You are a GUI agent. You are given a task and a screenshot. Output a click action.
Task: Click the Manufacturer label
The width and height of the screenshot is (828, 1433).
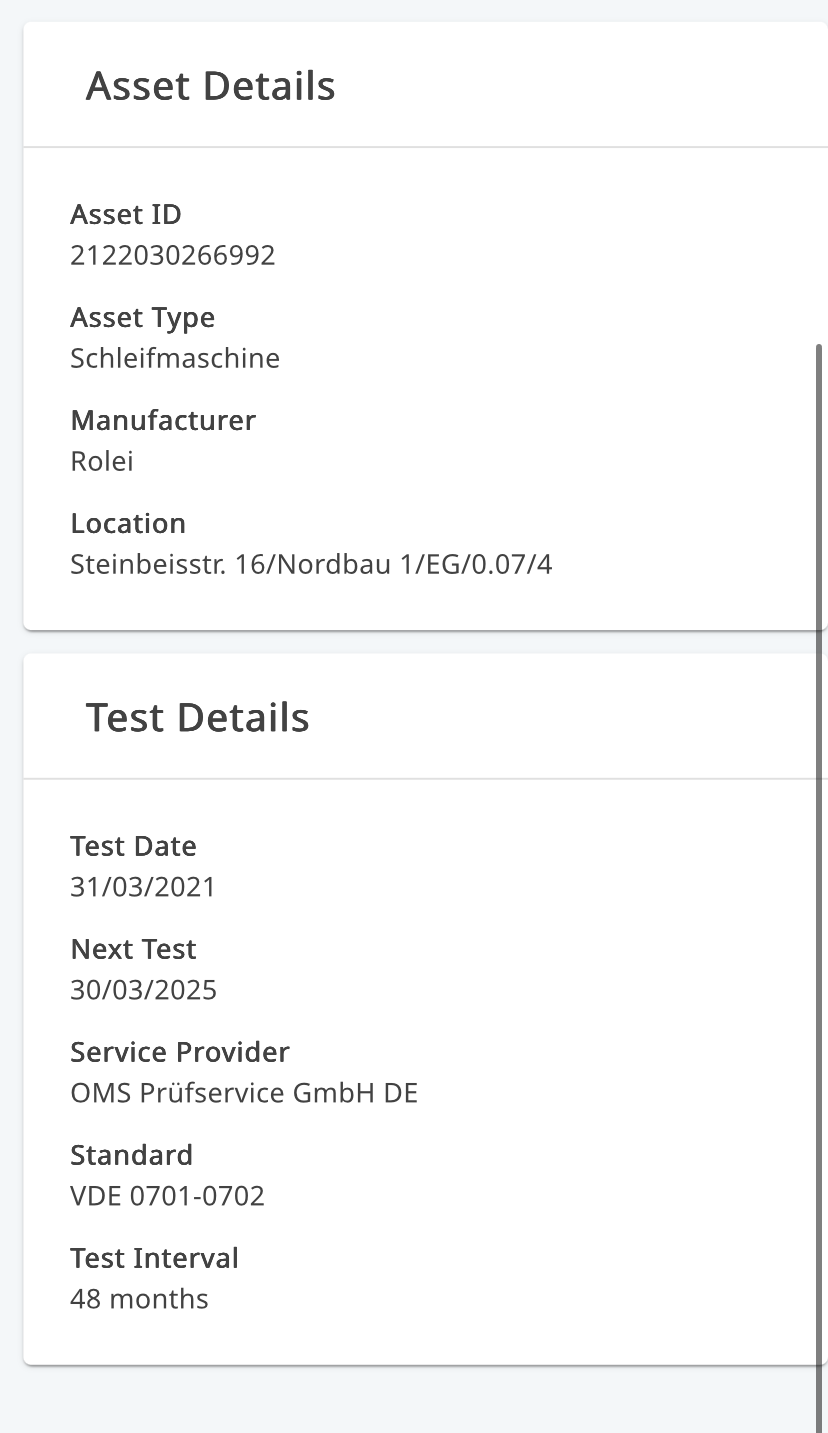pos(163,420)
